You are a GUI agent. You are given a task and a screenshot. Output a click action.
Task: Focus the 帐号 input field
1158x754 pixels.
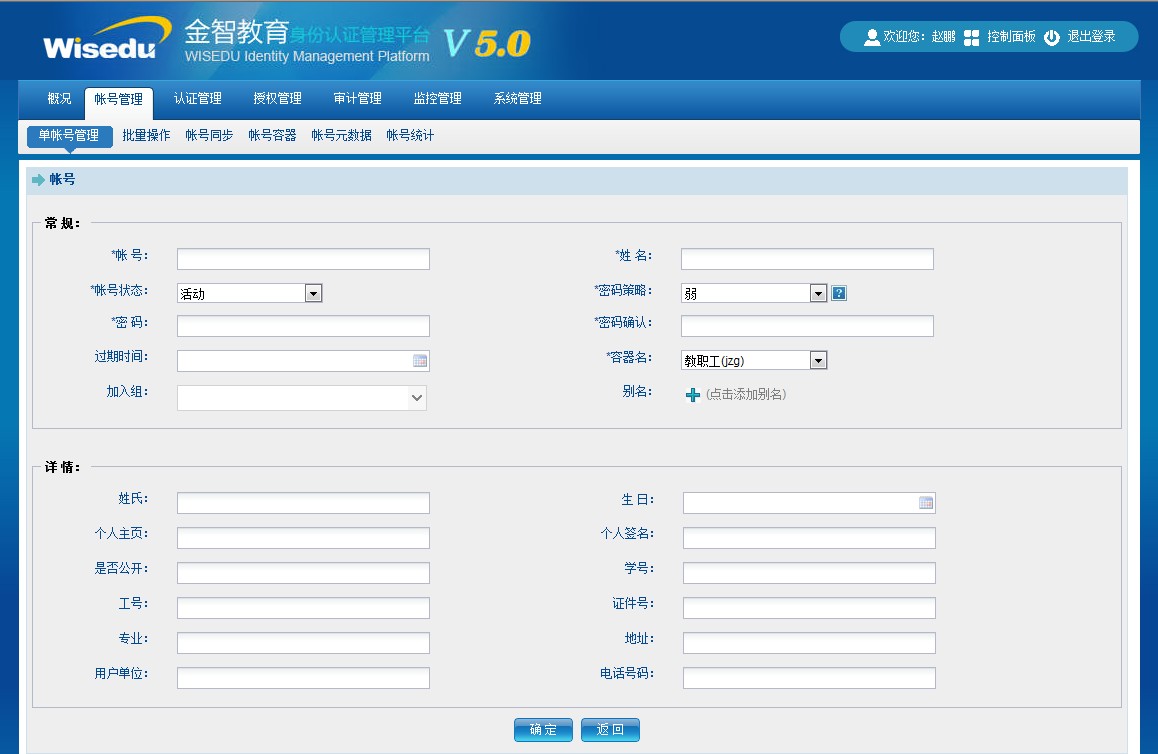click(x=303, y=260)
